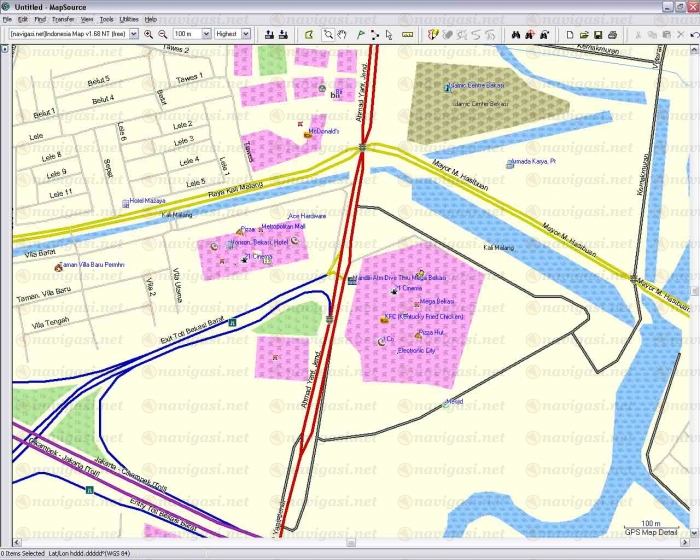Select the Distance/Bearing ruler tool
The height and width of the screenshot is (560, 700).
407,34
